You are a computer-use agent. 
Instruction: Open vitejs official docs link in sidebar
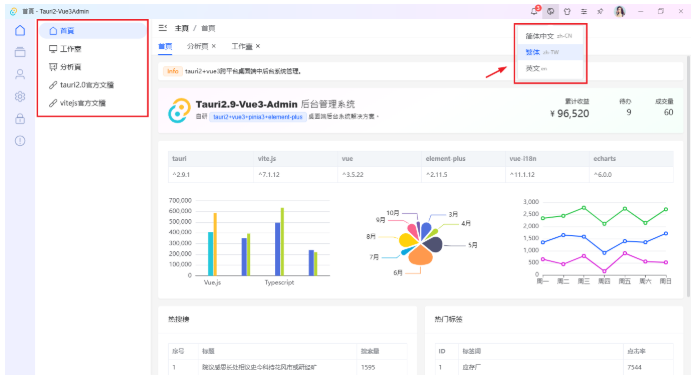point(93,103)
